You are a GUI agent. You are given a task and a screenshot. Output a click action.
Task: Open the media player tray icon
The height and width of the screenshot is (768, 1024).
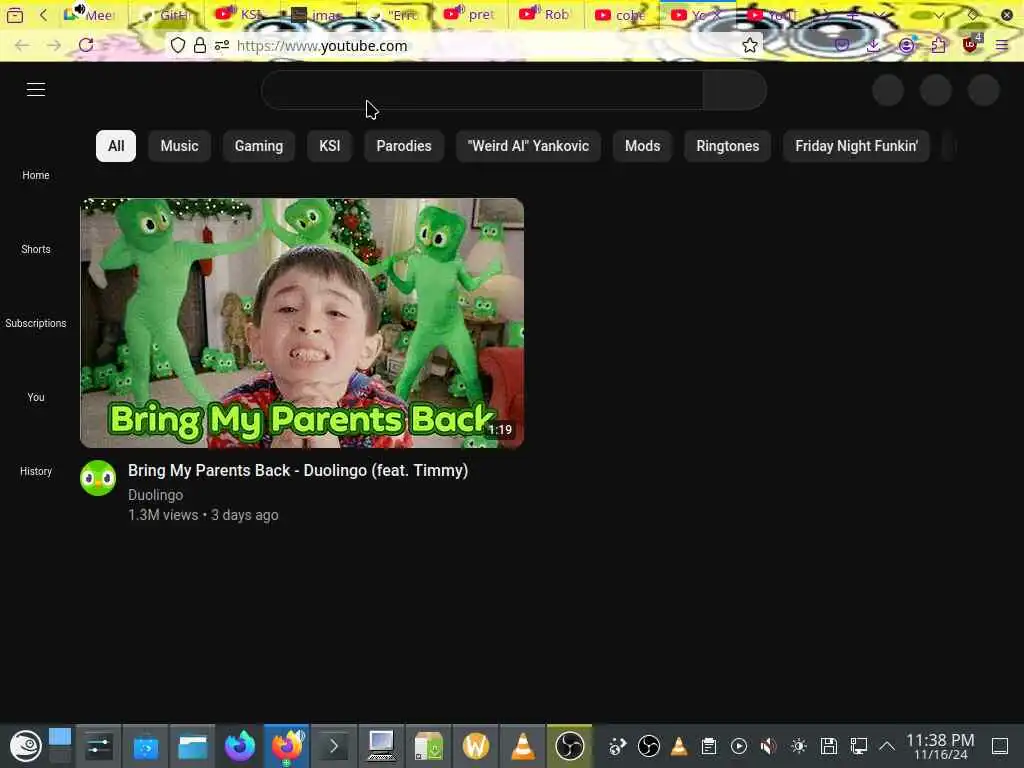click(x=739, y=746)
